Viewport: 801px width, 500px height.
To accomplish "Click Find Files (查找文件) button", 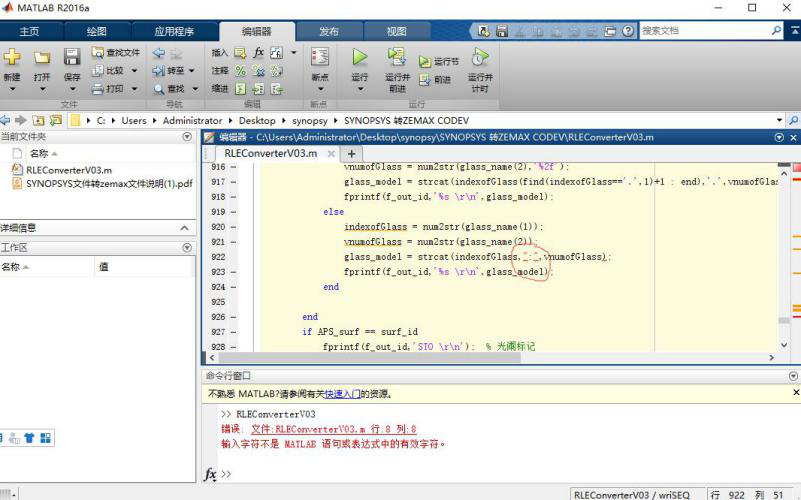I will [x=115, y=52].
